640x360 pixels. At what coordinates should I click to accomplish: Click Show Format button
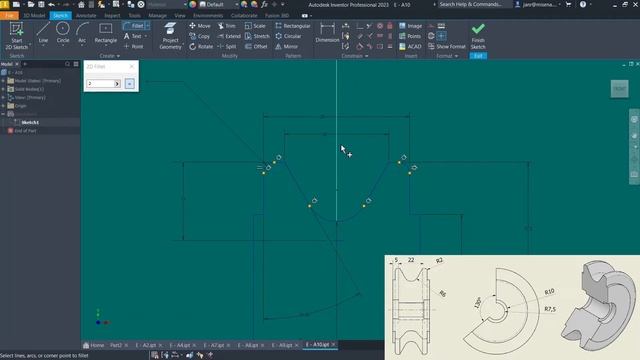coord(447,47)
